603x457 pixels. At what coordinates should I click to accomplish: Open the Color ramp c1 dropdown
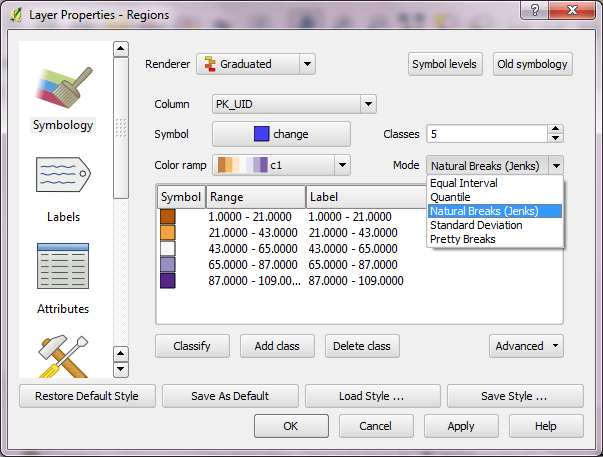[x=281, y=165]
